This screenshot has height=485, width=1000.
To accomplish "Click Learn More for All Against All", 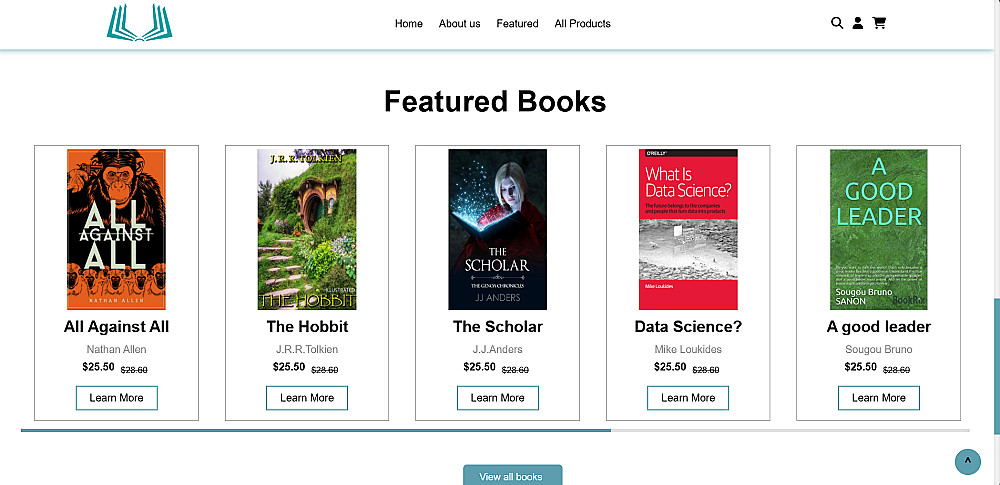I will point(116,398).
